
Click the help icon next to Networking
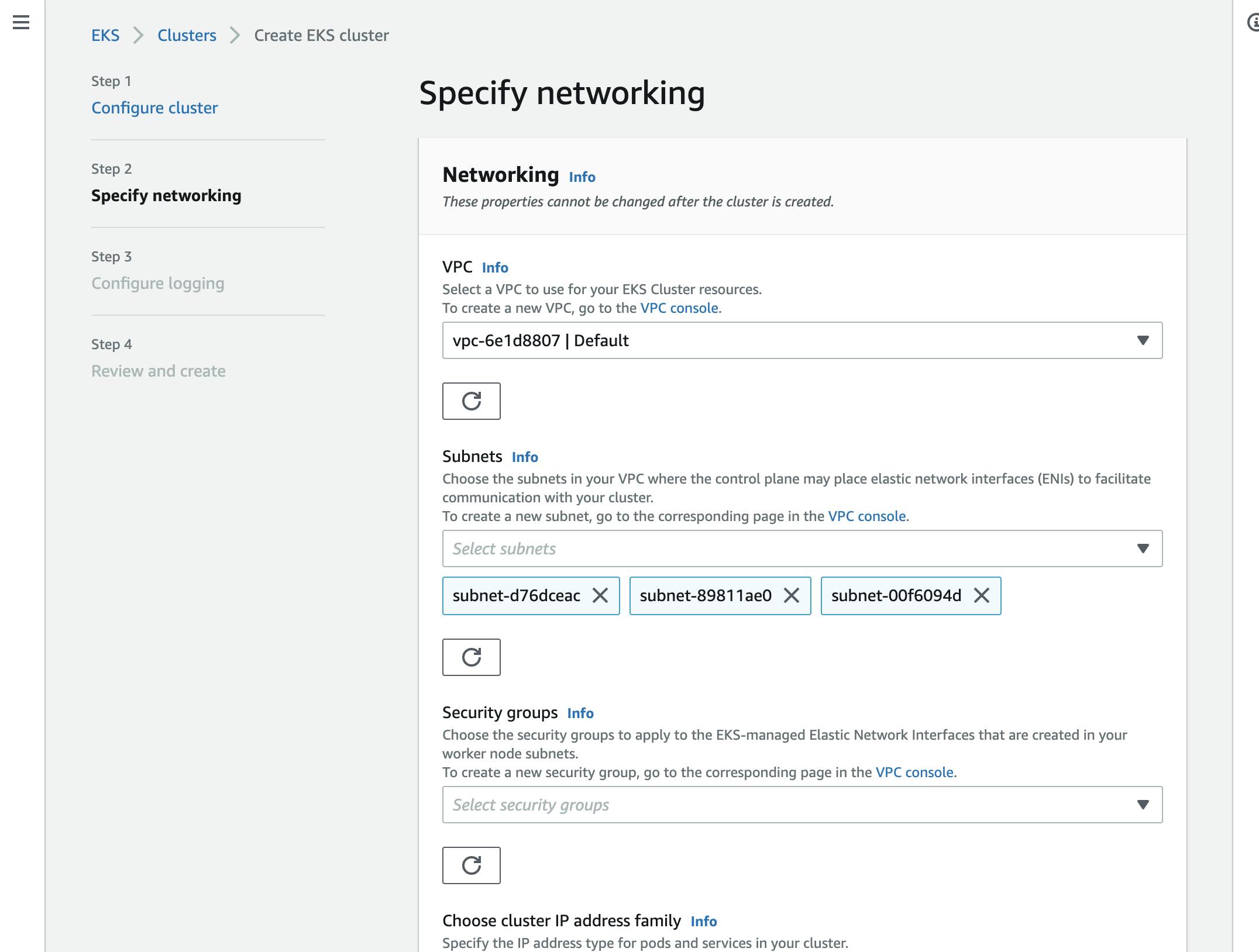[x=581, y=176]
